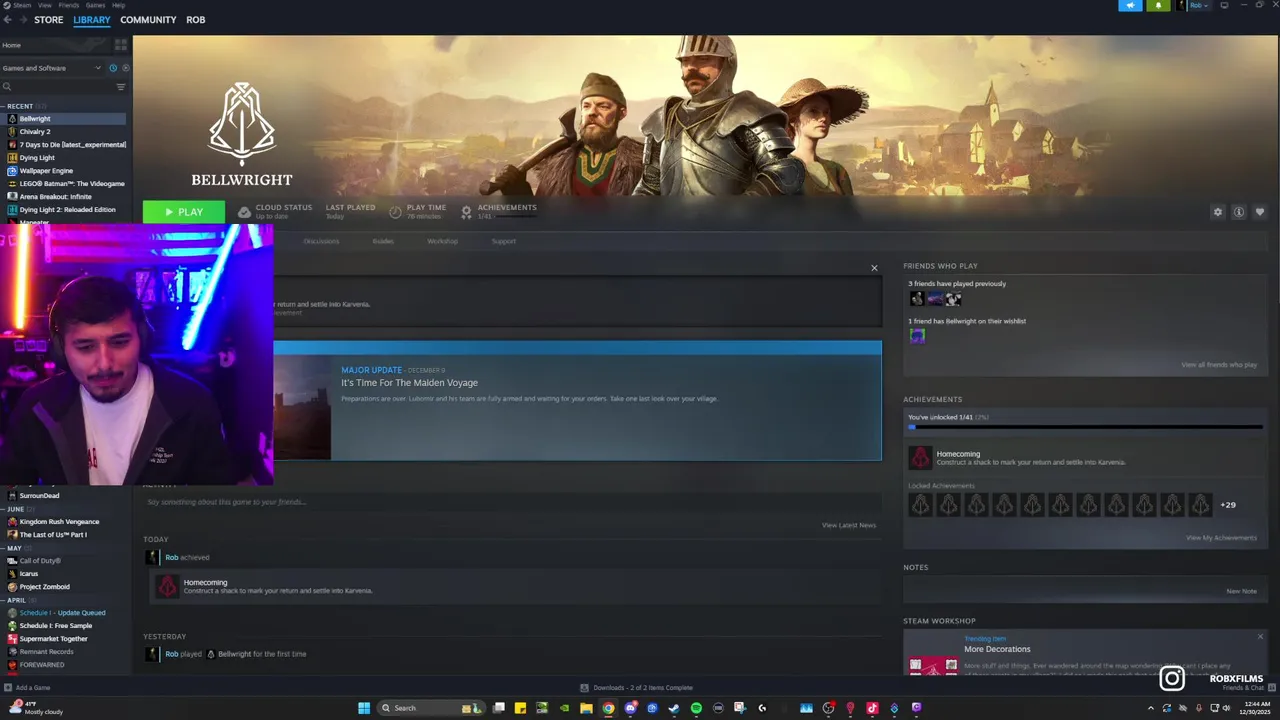This screenshot has width=1280, height=720.
Task: Open advanced library filter options icon
Action: (x=121, y=87)
